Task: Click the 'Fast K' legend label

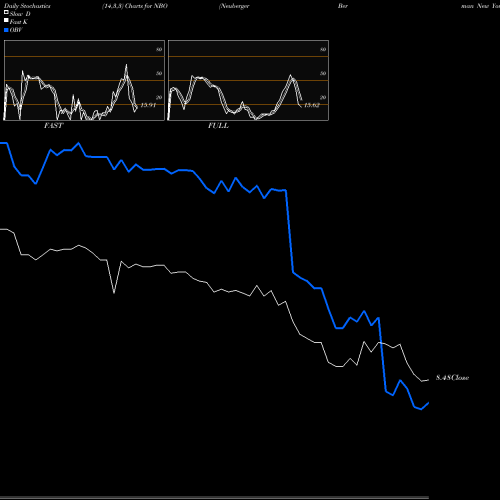Action: coord(19,22)
